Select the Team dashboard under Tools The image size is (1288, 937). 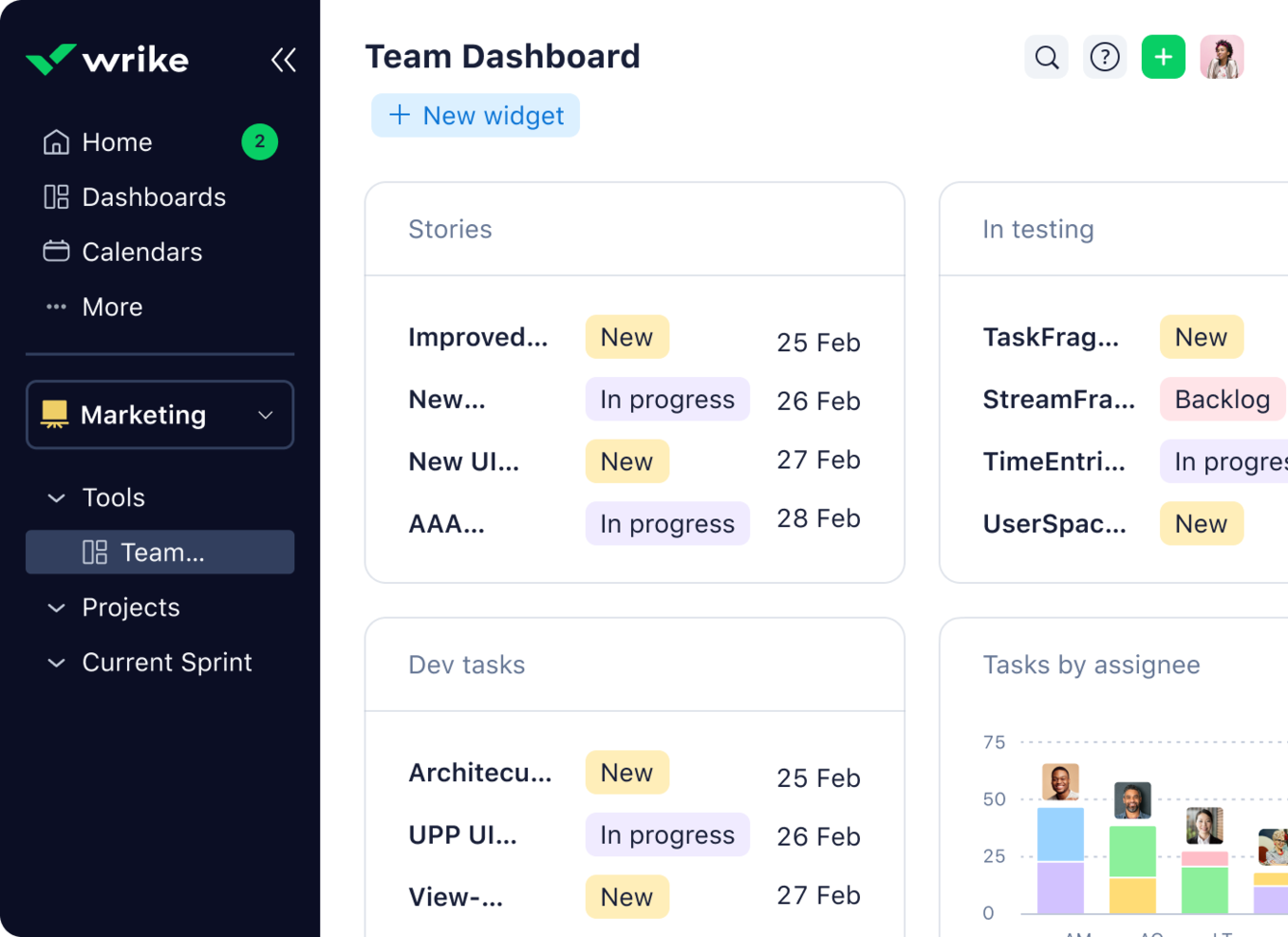point(159,552)
